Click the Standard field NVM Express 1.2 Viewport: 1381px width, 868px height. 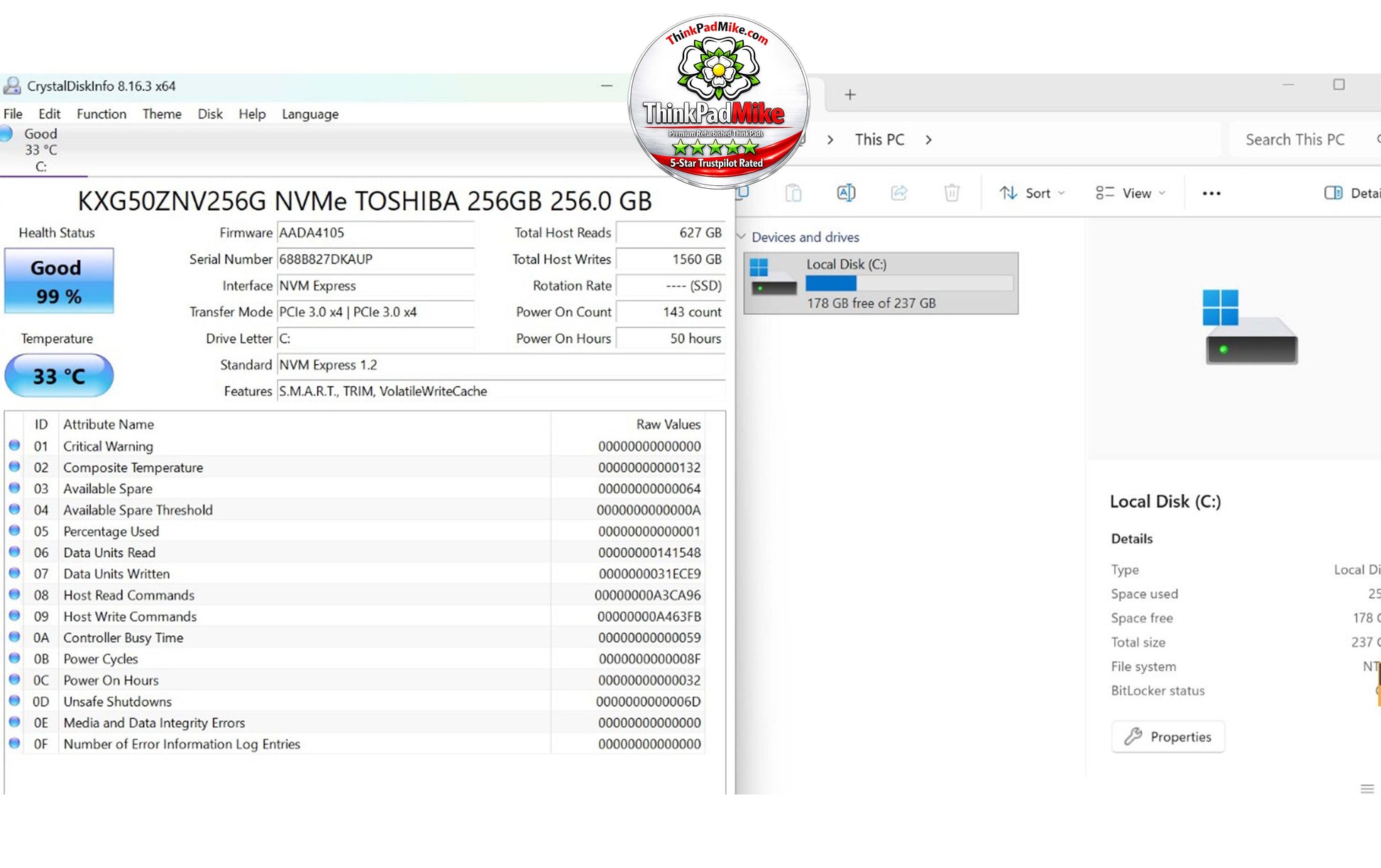coord(501,365)
